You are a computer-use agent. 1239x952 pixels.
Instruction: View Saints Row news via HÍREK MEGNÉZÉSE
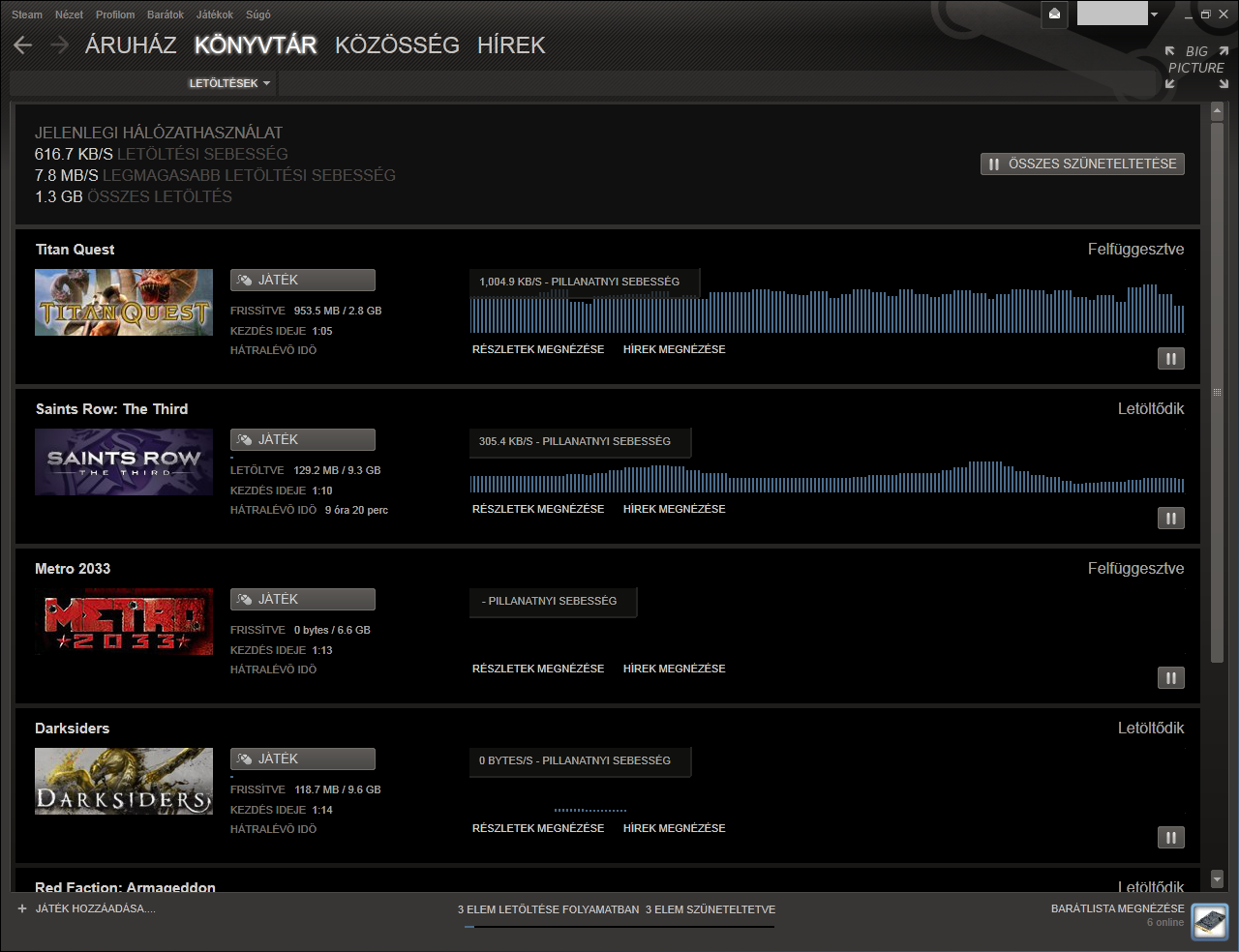coord(675,509)
